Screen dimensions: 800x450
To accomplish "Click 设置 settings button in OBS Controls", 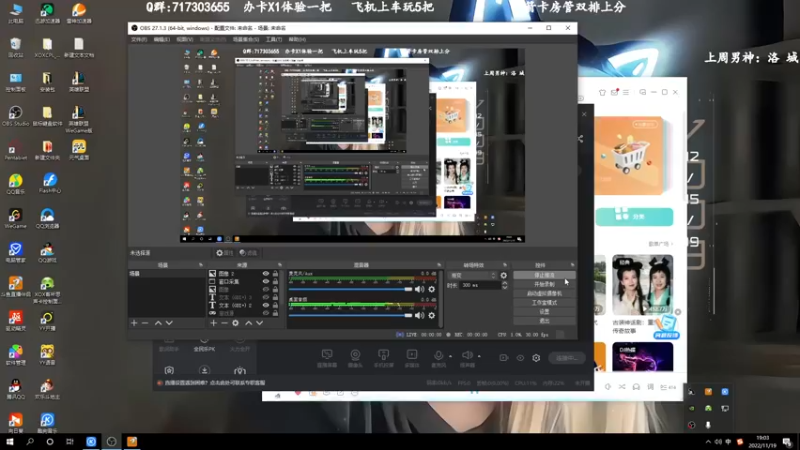I will [544, 312].
